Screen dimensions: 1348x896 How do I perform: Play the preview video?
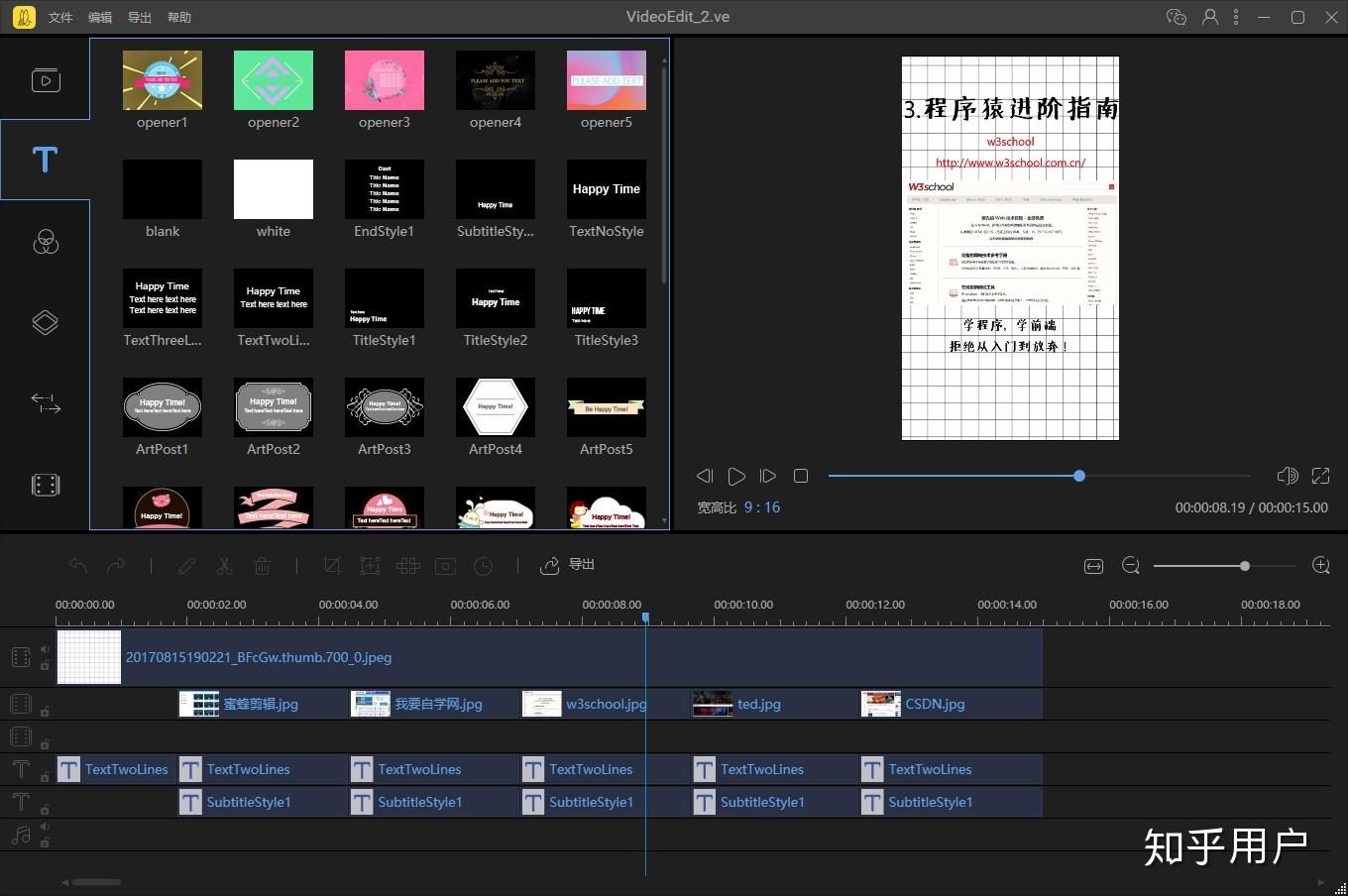tap(736, 476)
